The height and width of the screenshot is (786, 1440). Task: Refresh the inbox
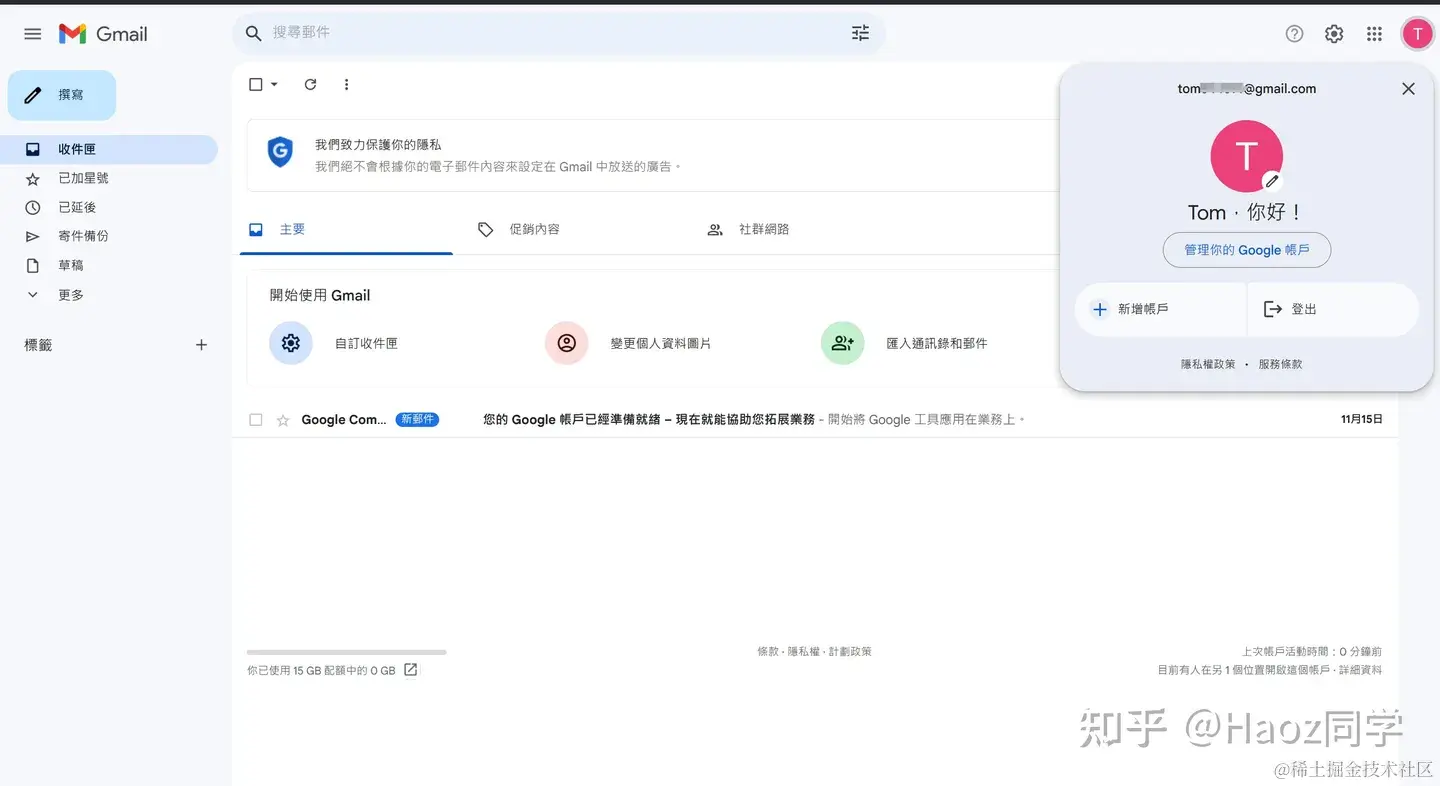(310, 85)
